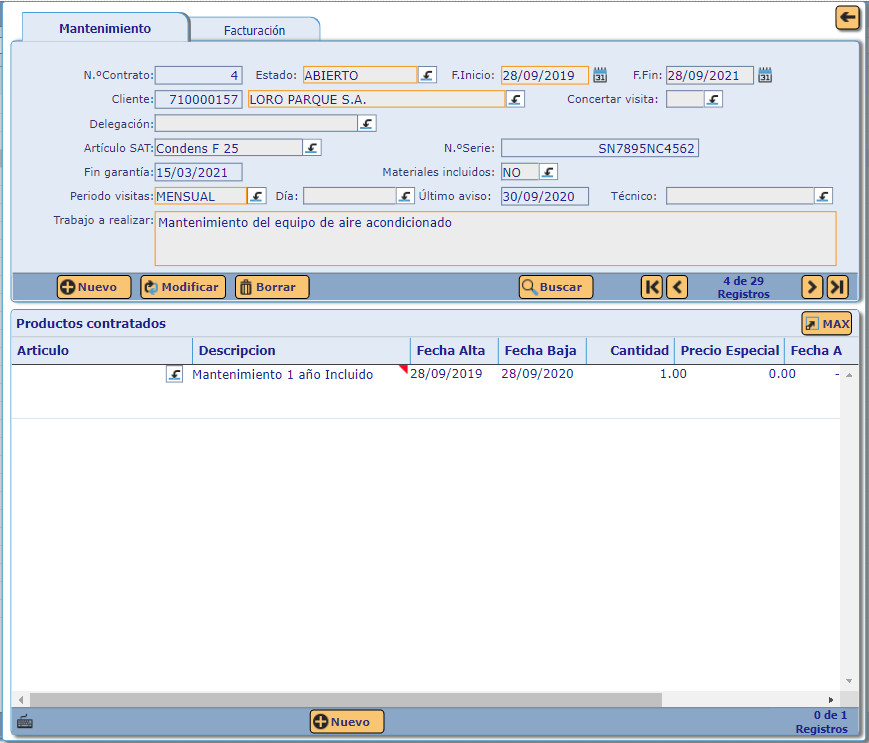Screen dimensions: 869x743
Task: Click the back arrow icon top right
Action: (848, 17)
